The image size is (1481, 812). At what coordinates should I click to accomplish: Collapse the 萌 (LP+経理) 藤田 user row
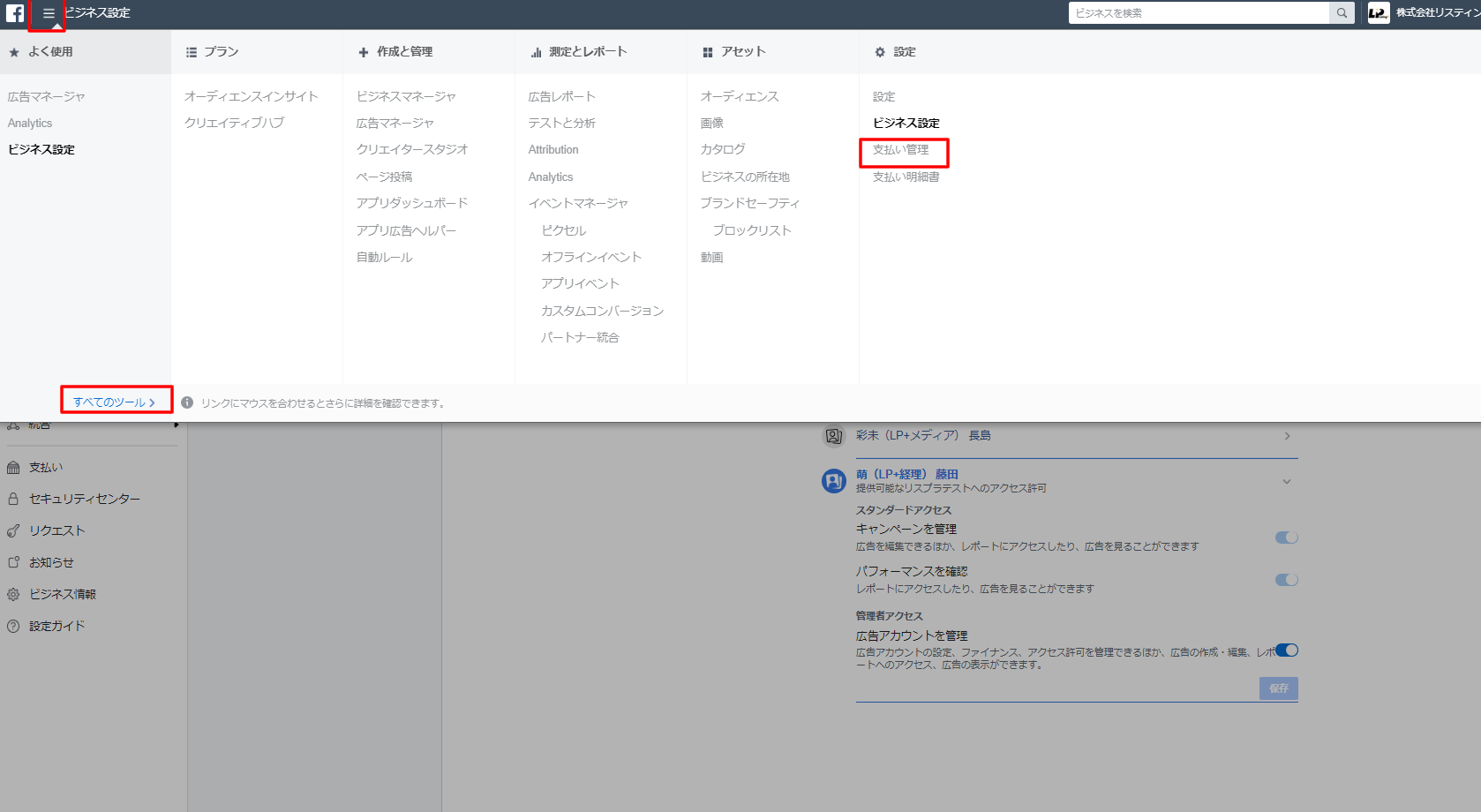point(1286,481)
